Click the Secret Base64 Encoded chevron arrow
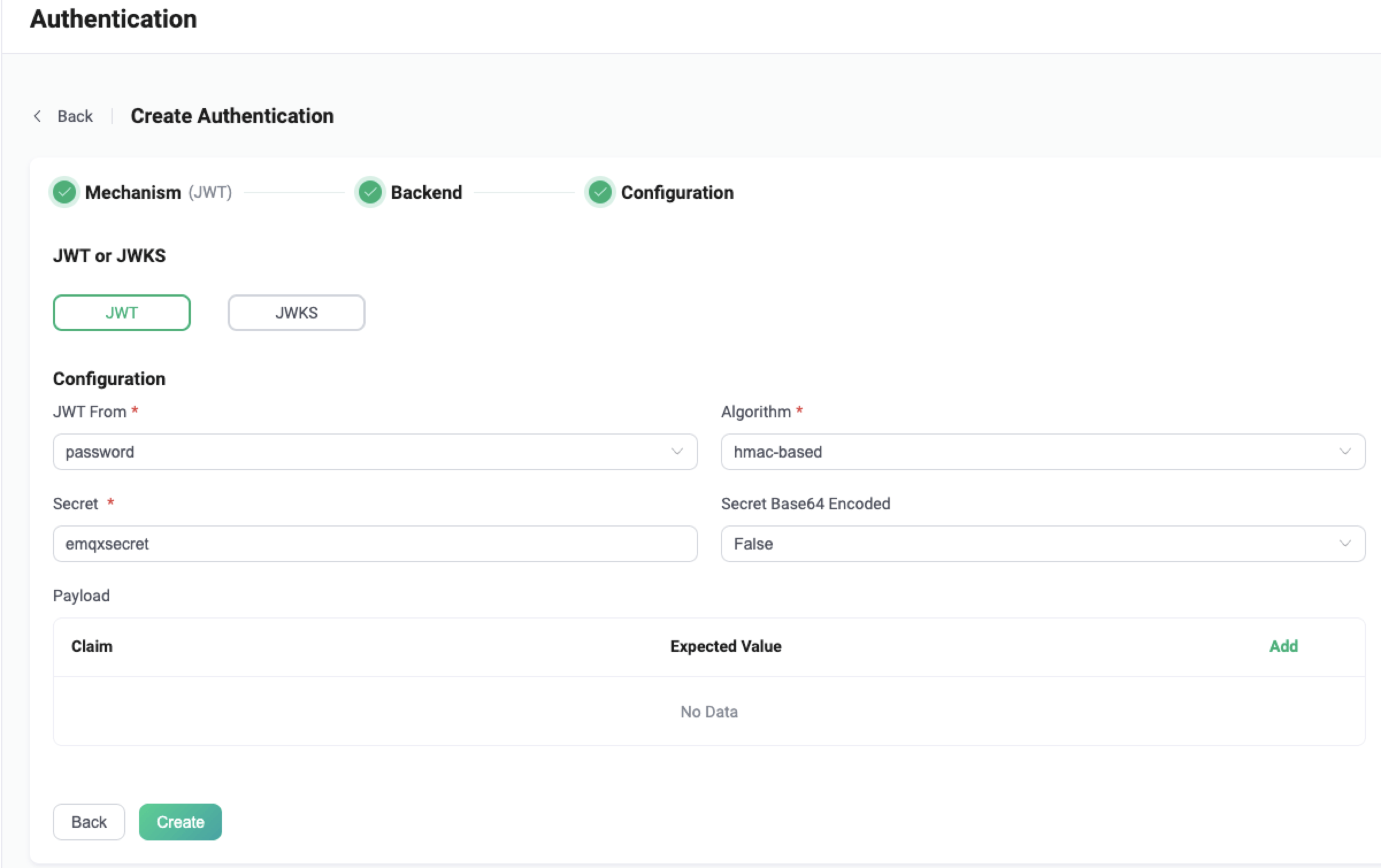This screenshot has width=1381, height=868. click(x=1345, y=544)
